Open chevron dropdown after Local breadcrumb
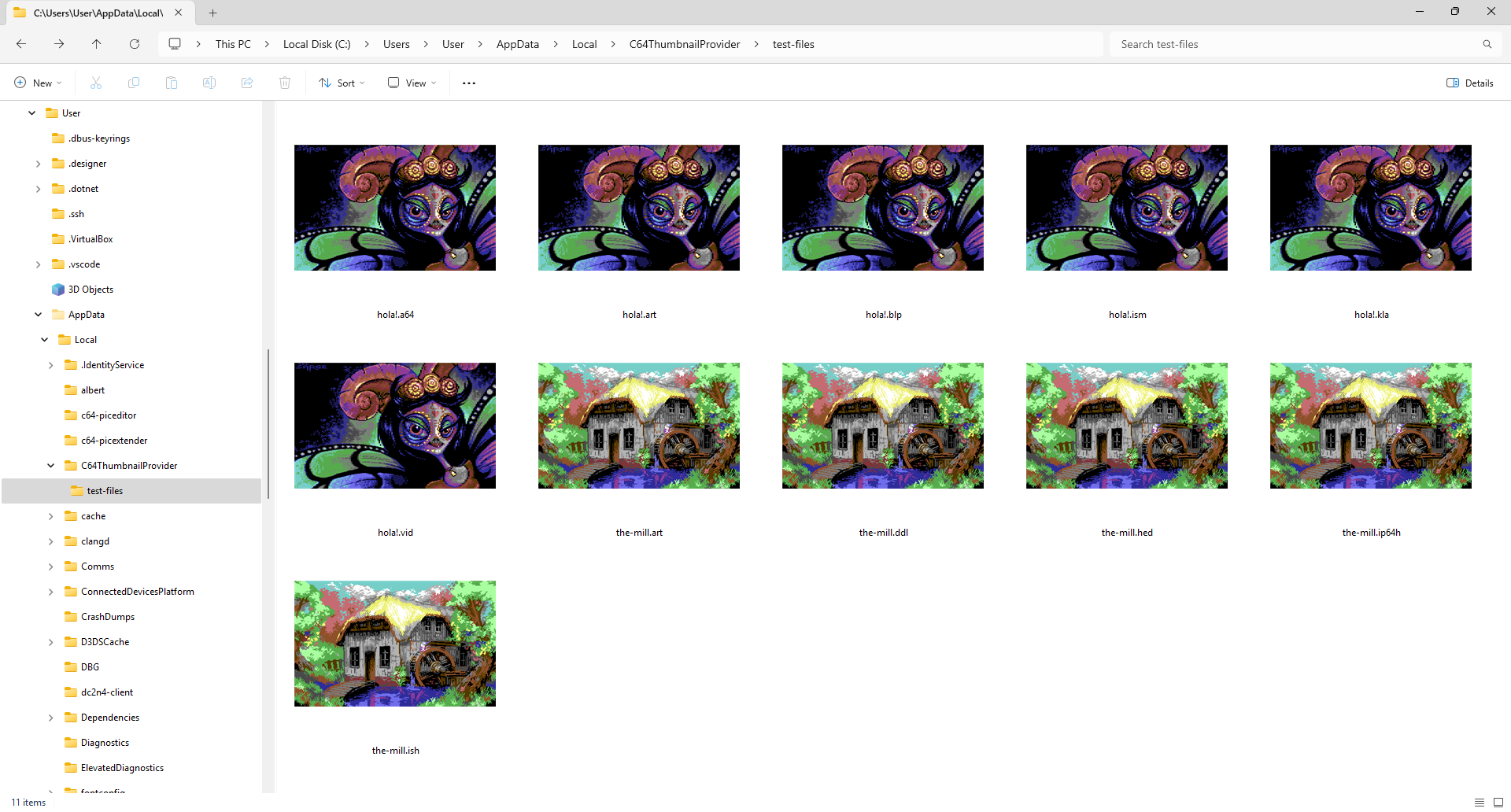 [613, 44]
